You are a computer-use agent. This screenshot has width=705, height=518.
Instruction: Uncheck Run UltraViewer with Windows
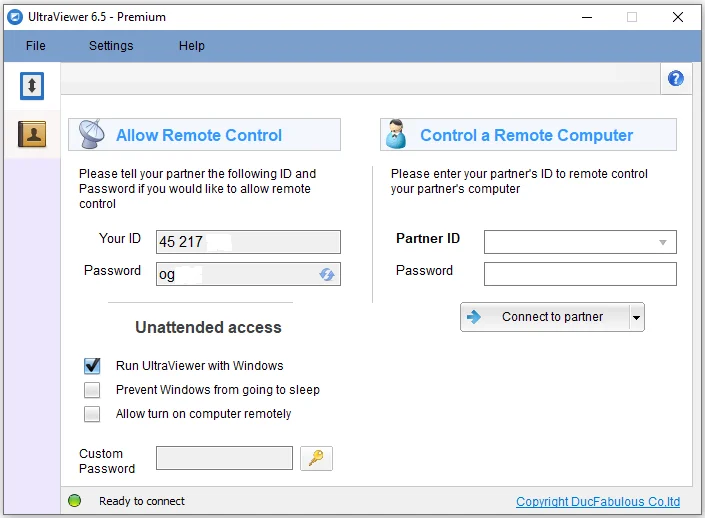pos(92,366)
